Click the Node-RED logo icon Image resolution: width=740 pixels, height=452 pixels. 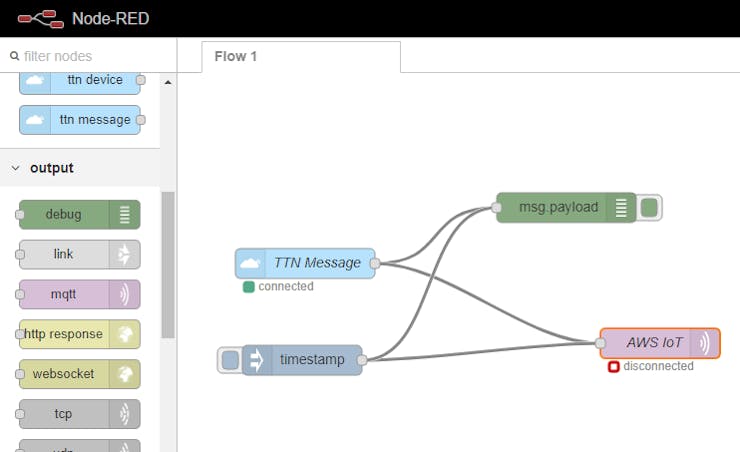[41, 19]
